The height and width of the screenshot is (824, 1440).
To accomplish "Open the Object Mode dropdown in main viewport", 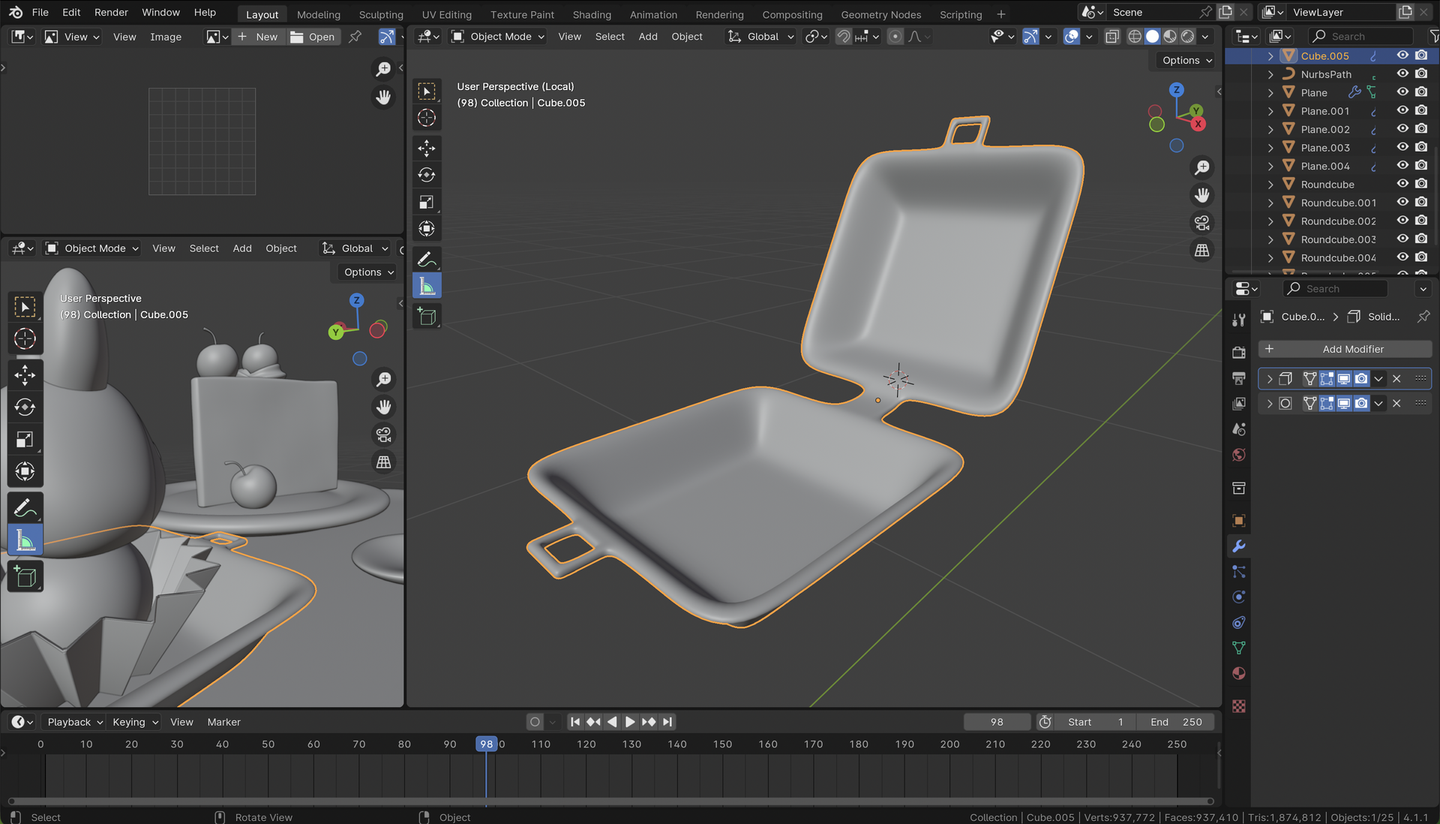I will (498, 36).
